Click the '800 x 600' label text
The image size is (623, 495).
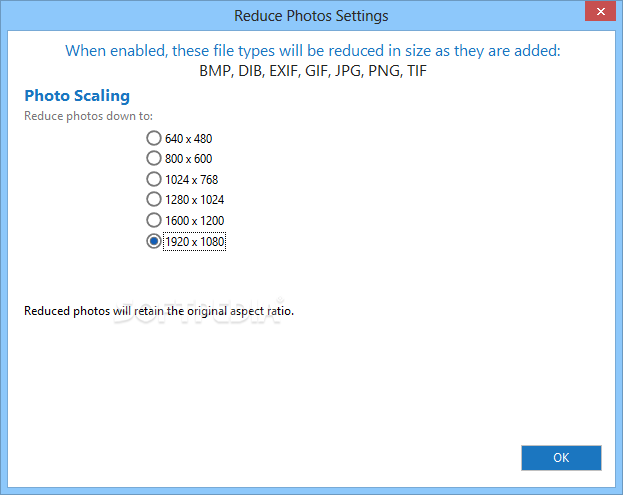click(x=188, y=159)
